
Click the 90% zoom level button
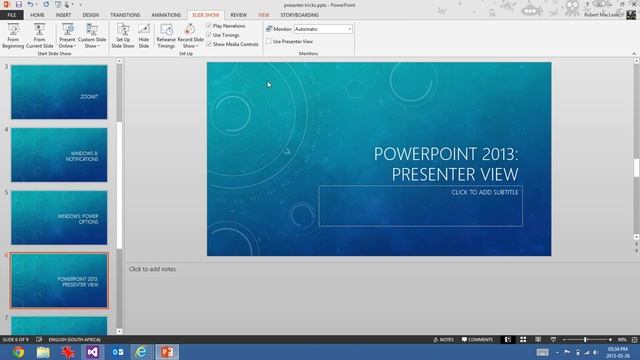pyautogui.click(x=622, y=340)
